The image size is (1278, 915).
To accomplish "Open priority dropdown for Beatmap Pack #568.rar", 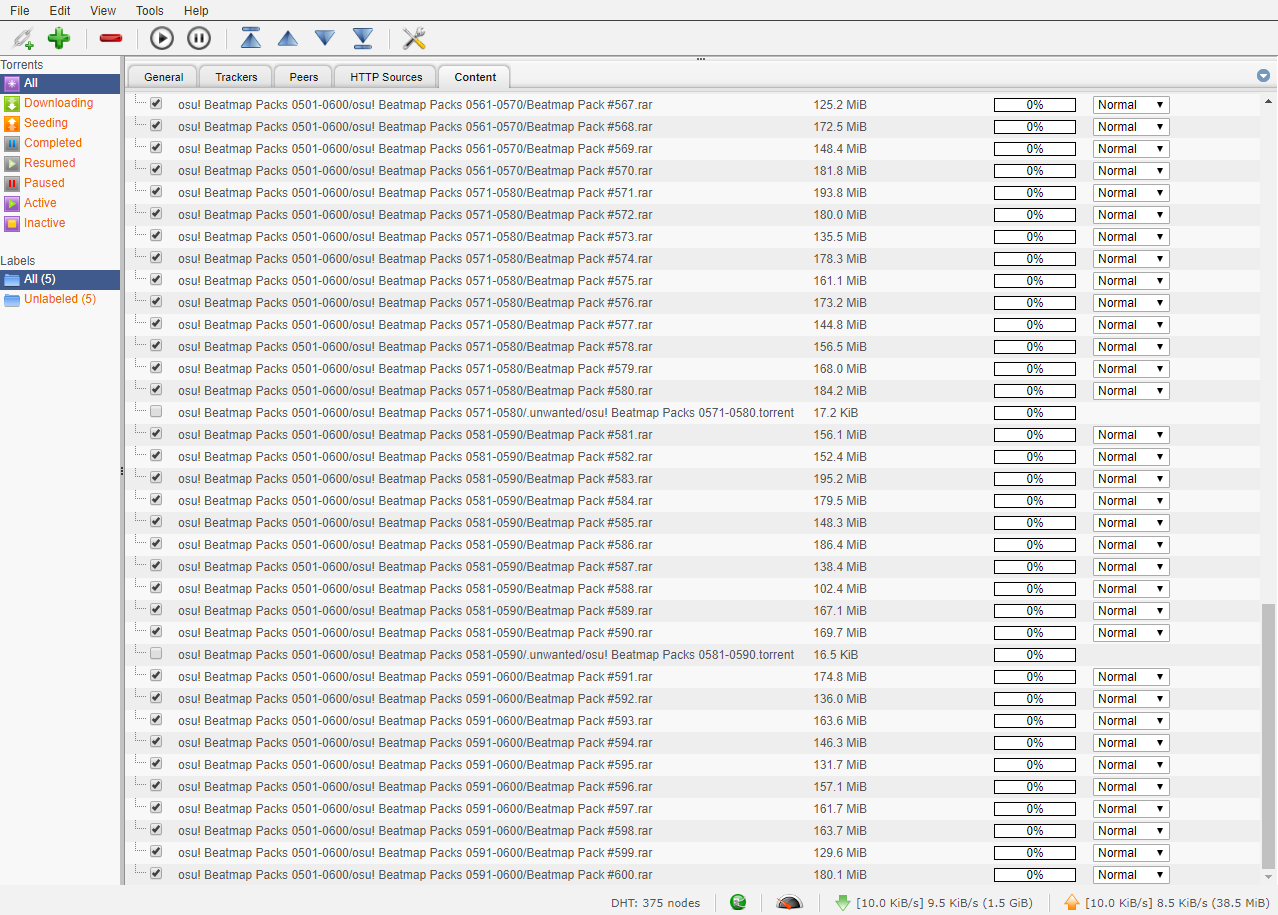I will [x=1131, y=127].
